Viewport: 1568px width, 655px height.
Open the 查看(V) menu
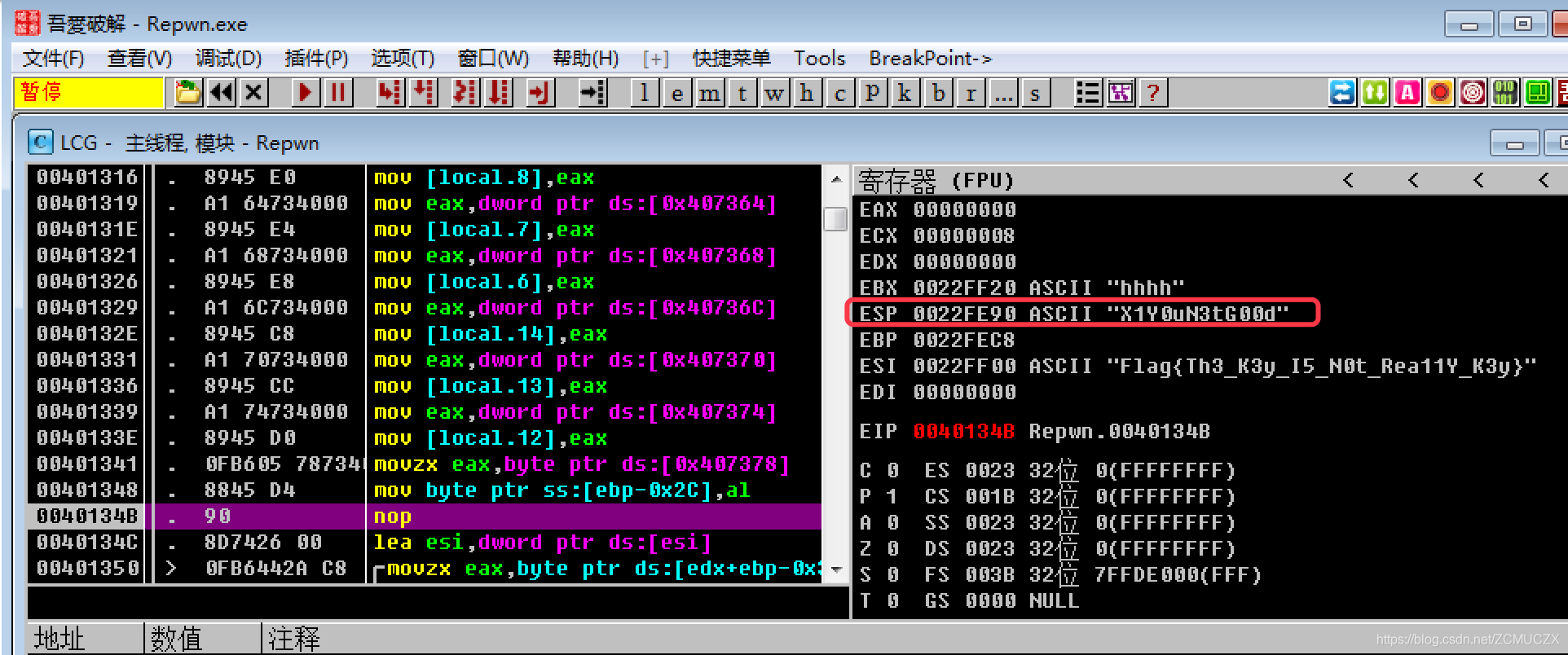[x=139, y=59]
